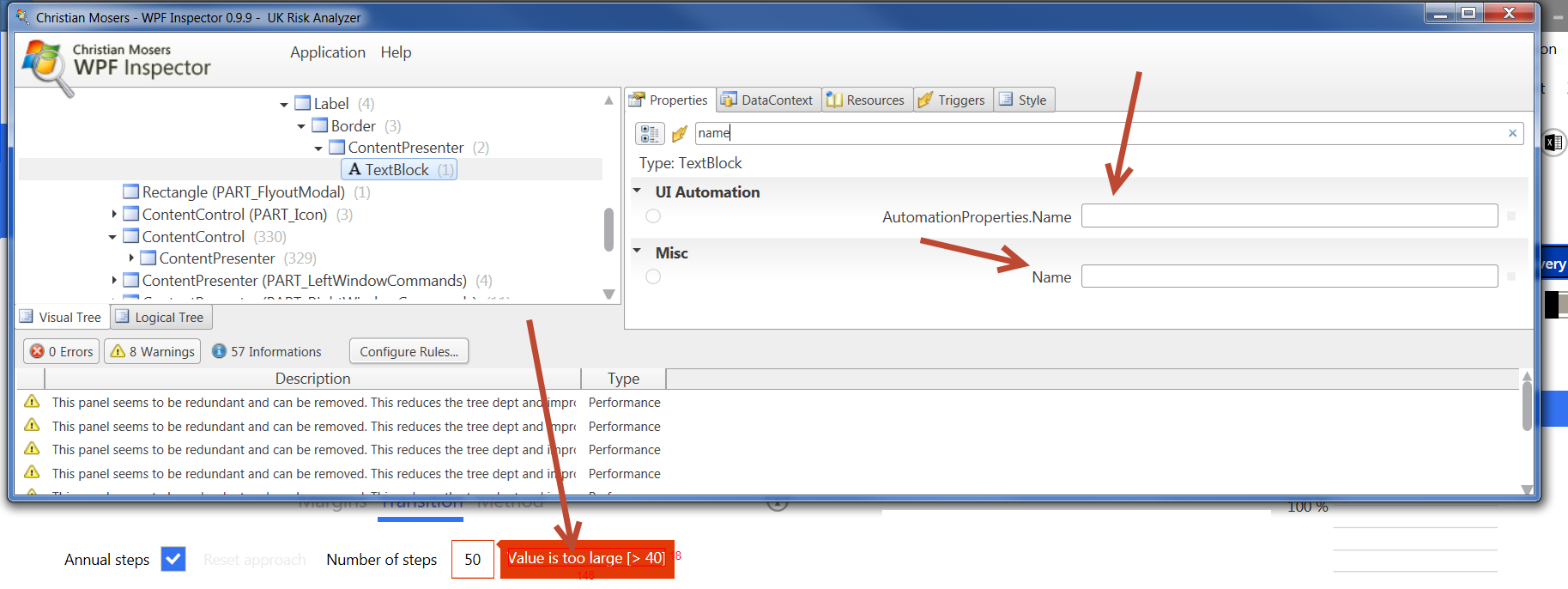
Task: Click the Number of steps input field
Action: coord(472,560)
